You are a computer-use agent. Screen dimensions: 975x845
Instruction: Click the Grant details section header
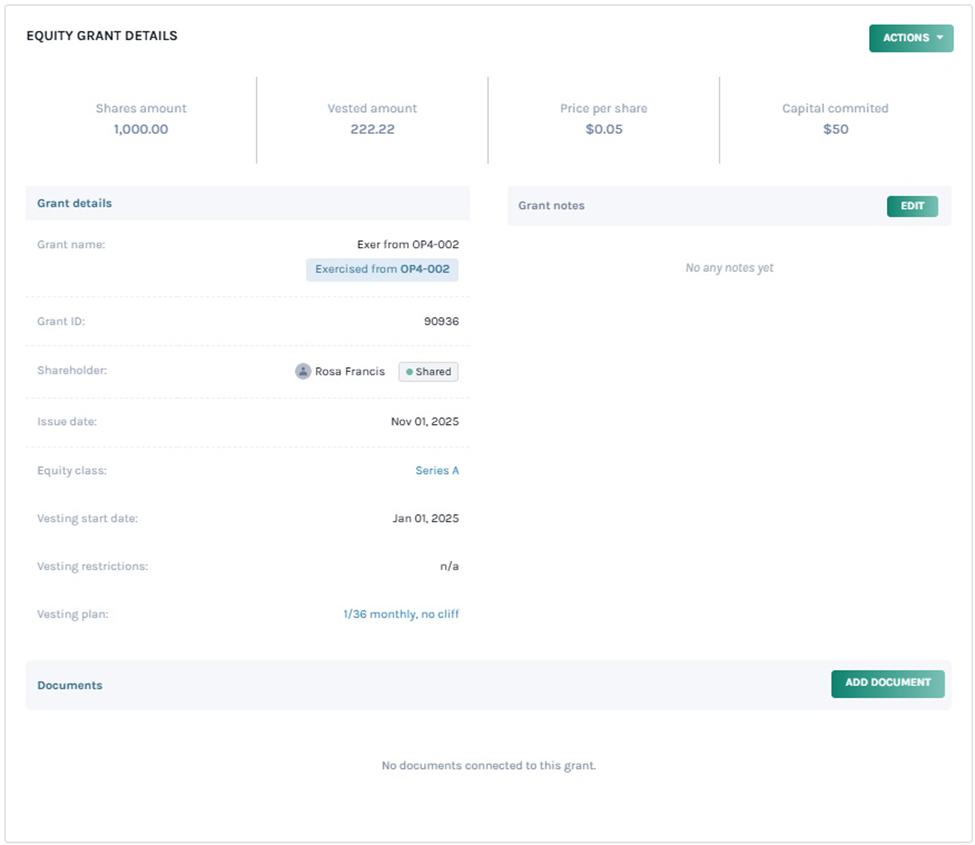(x=75, y=203)
